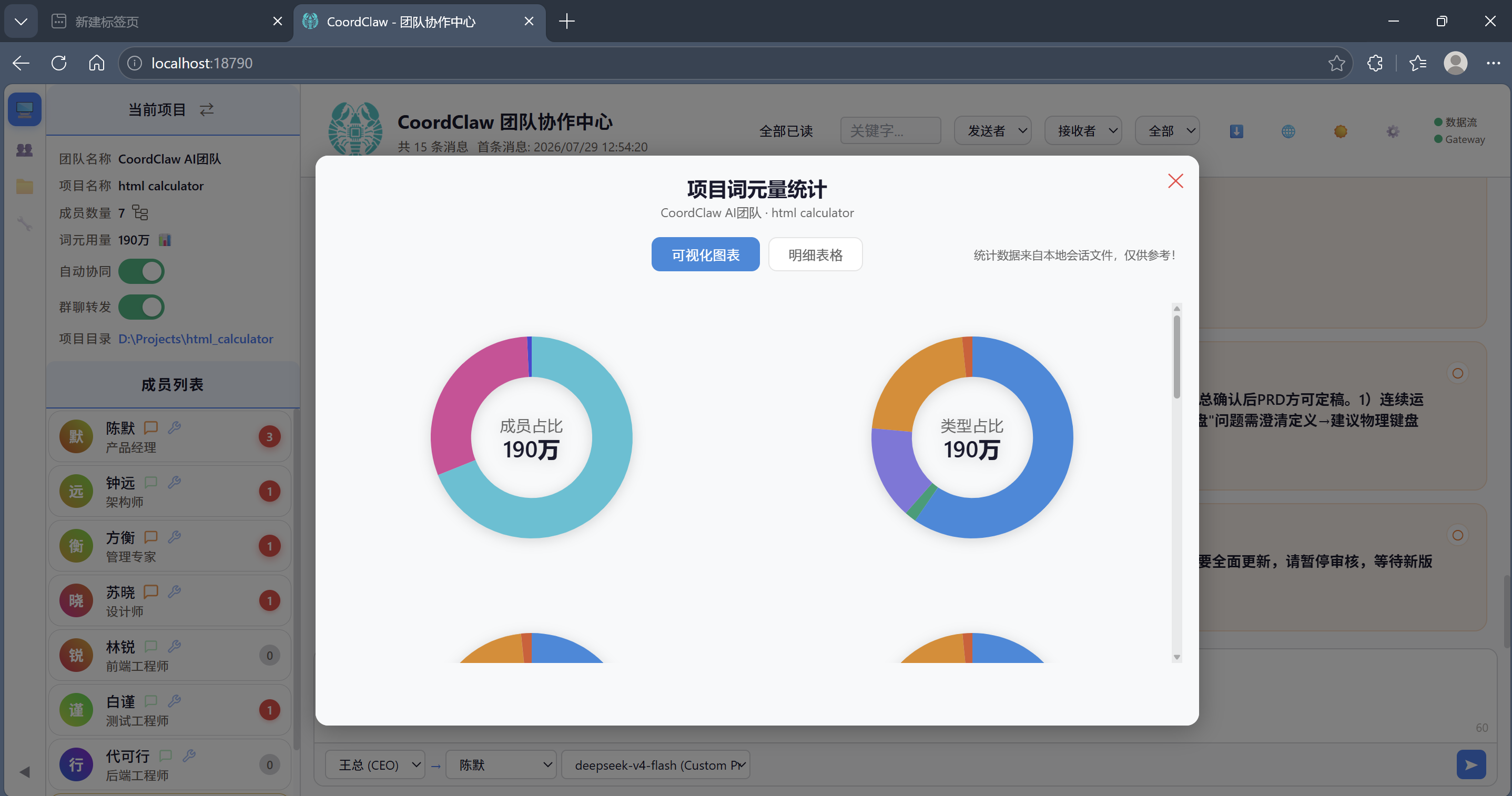Open the gear settings icon in header
1512x796 pixels.
1393,131
